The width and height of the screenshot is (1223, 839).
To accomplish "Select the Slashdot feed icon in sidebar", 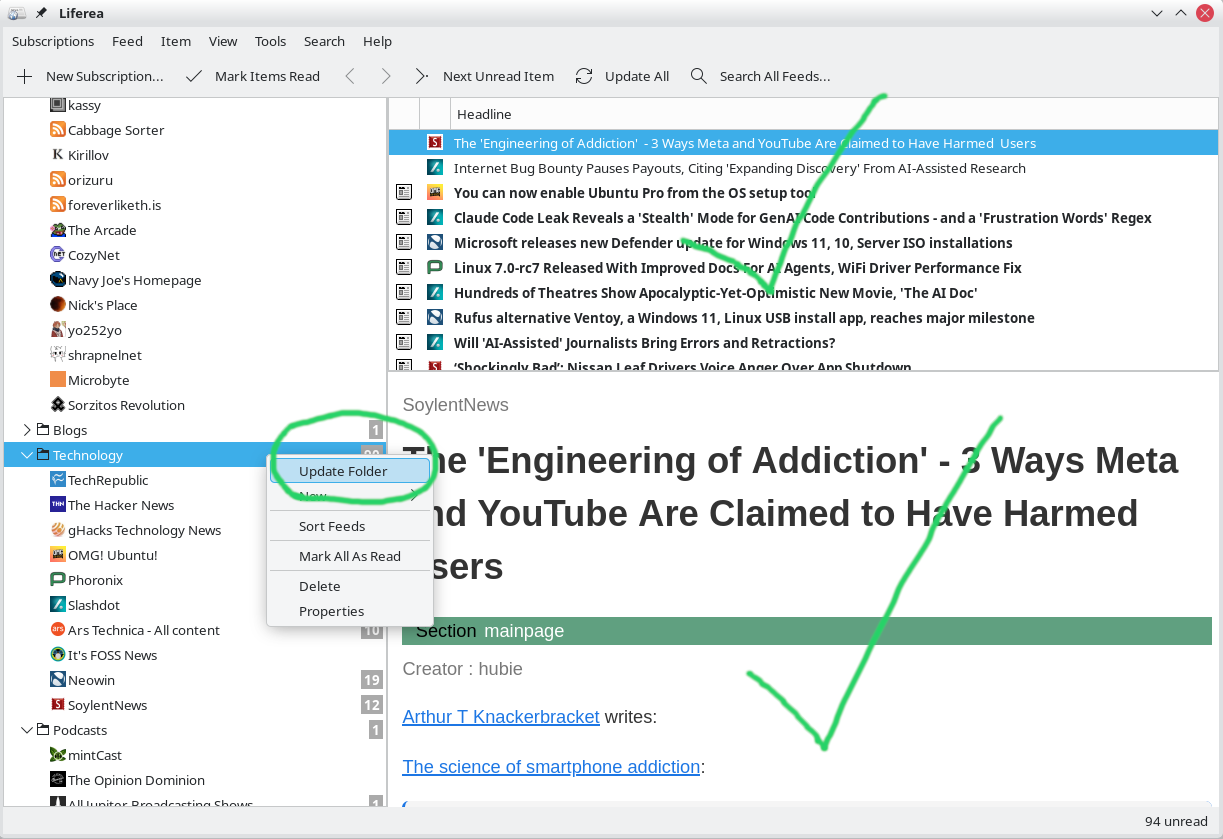I will 59,605.
